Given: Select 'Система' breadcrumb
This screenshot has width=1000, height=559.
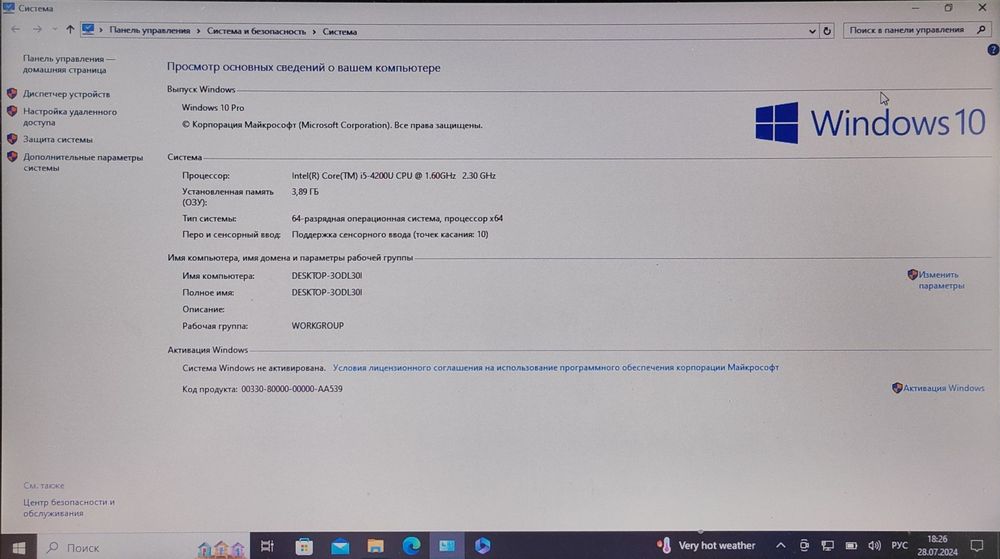Looking at the screenshot, I should pyautogui.click(x=339, y=31).
